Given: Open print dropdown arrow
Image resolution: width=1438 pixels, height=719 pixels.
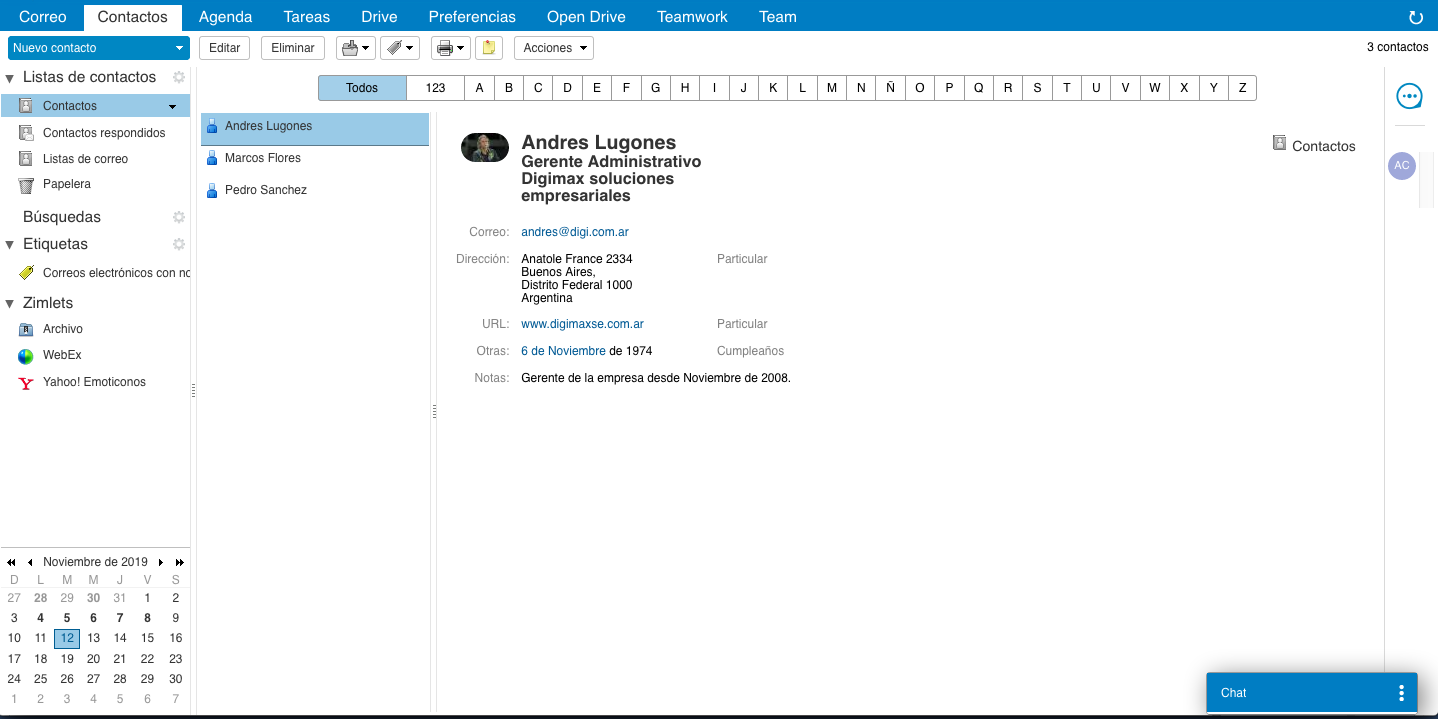Looking at the screenshot, I should [460, 48].
